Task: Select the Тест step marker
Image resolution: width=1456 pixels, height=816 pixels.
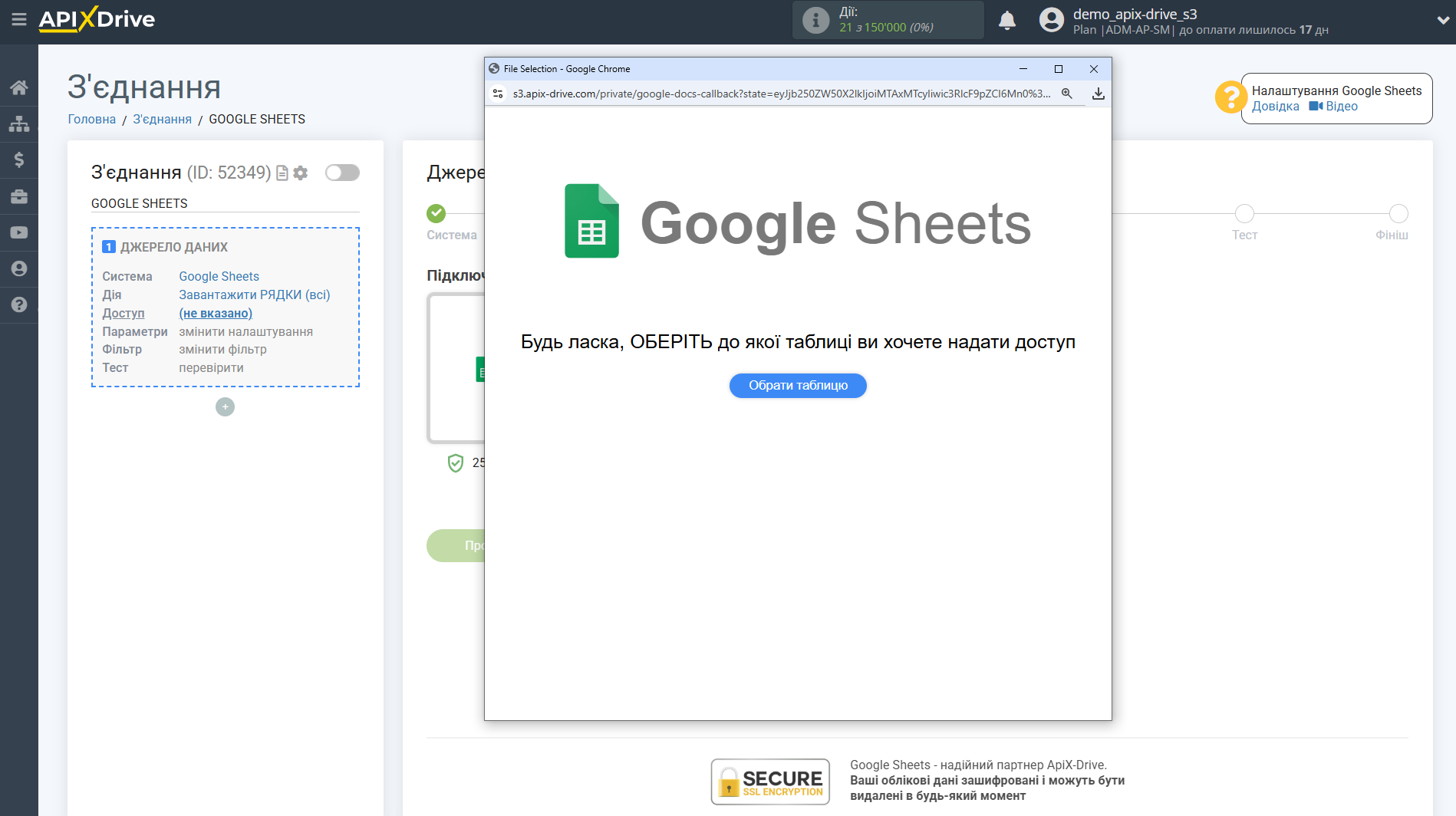Action: pyautogui.click(x=1244, y=214)
